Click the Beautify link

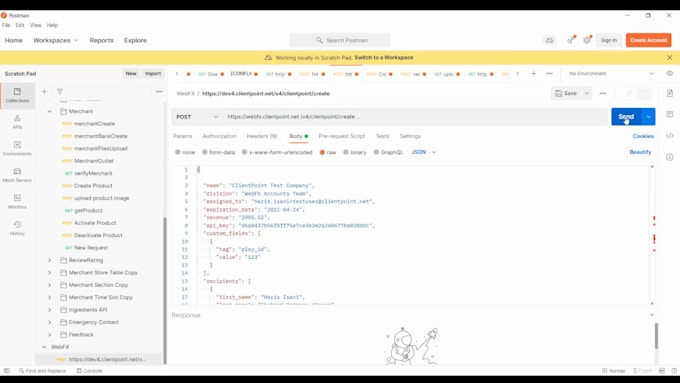click(641, 152)
